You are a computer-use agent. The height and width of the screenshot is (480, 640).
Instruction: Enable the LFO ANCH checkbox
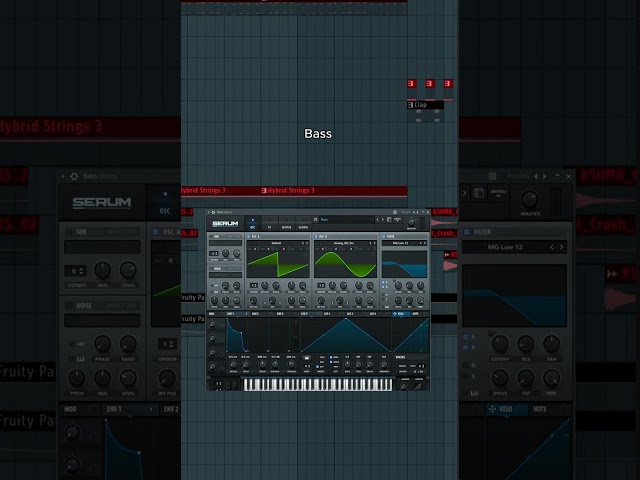pyautogui.click(x=331, y=362)
